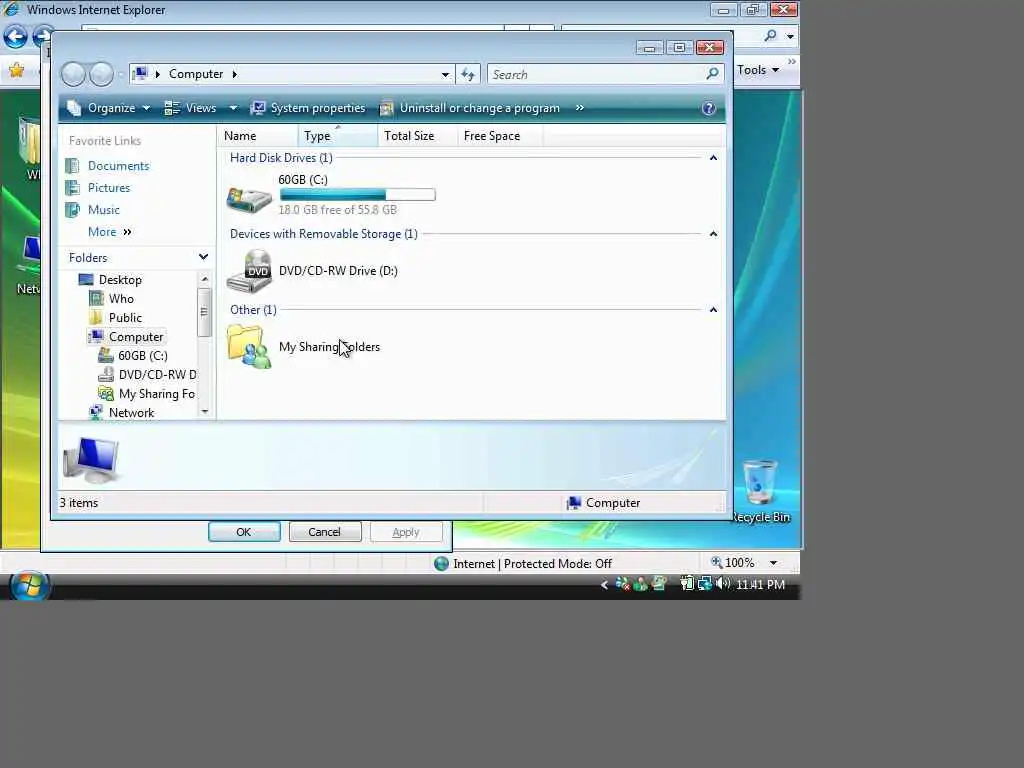This screenshot has width=1024, height=768.
Task: Select 60GB (C:) in folder tree
Action: pyautogui.click(x=143, y=356)
